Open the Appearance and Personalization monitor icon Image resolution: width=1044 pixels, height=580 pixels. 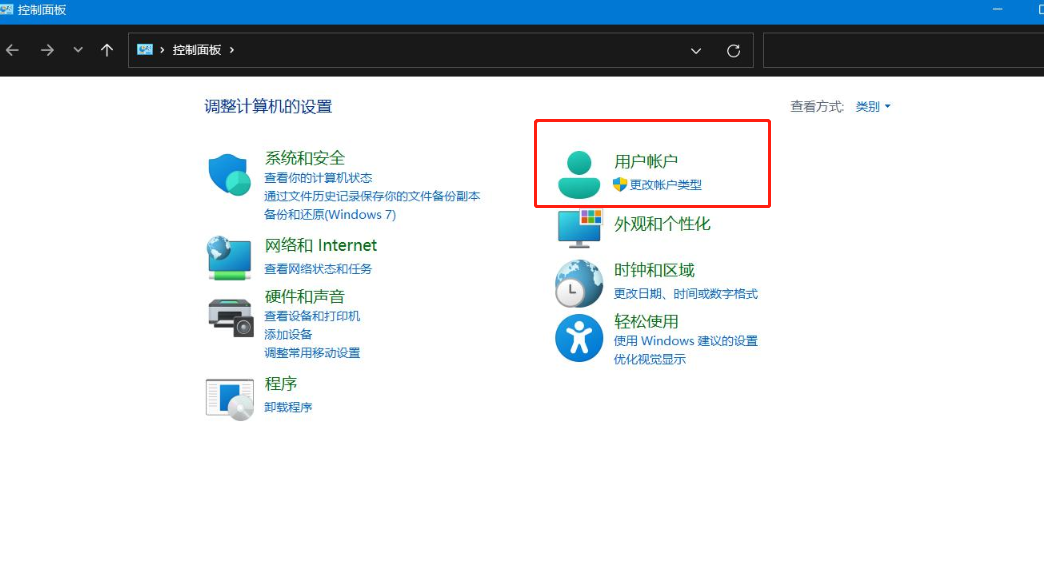[579, 228]
